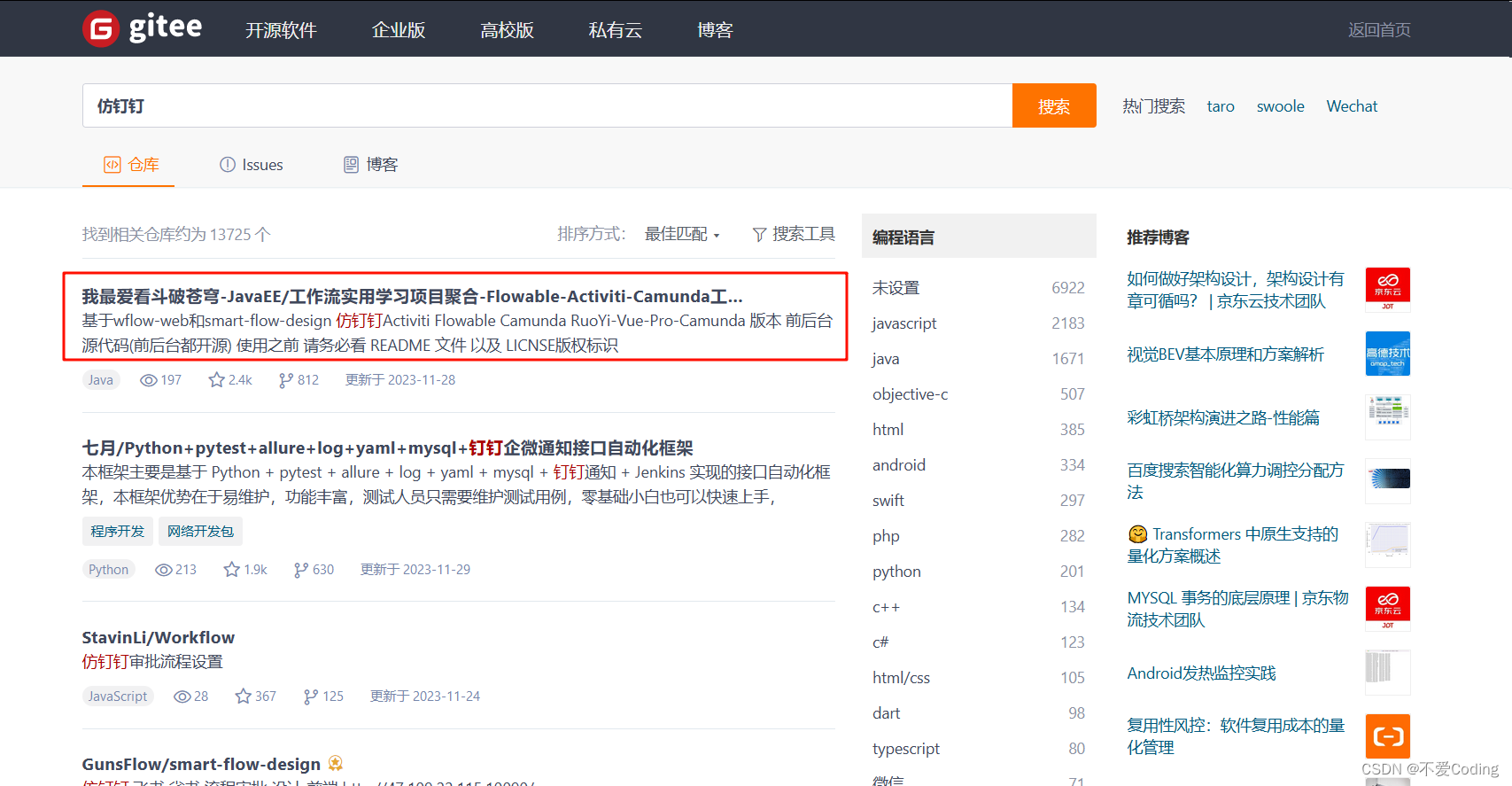Click the orange 搜索 button
The width and height of the screenshot is (1512, 786).
1054,105
